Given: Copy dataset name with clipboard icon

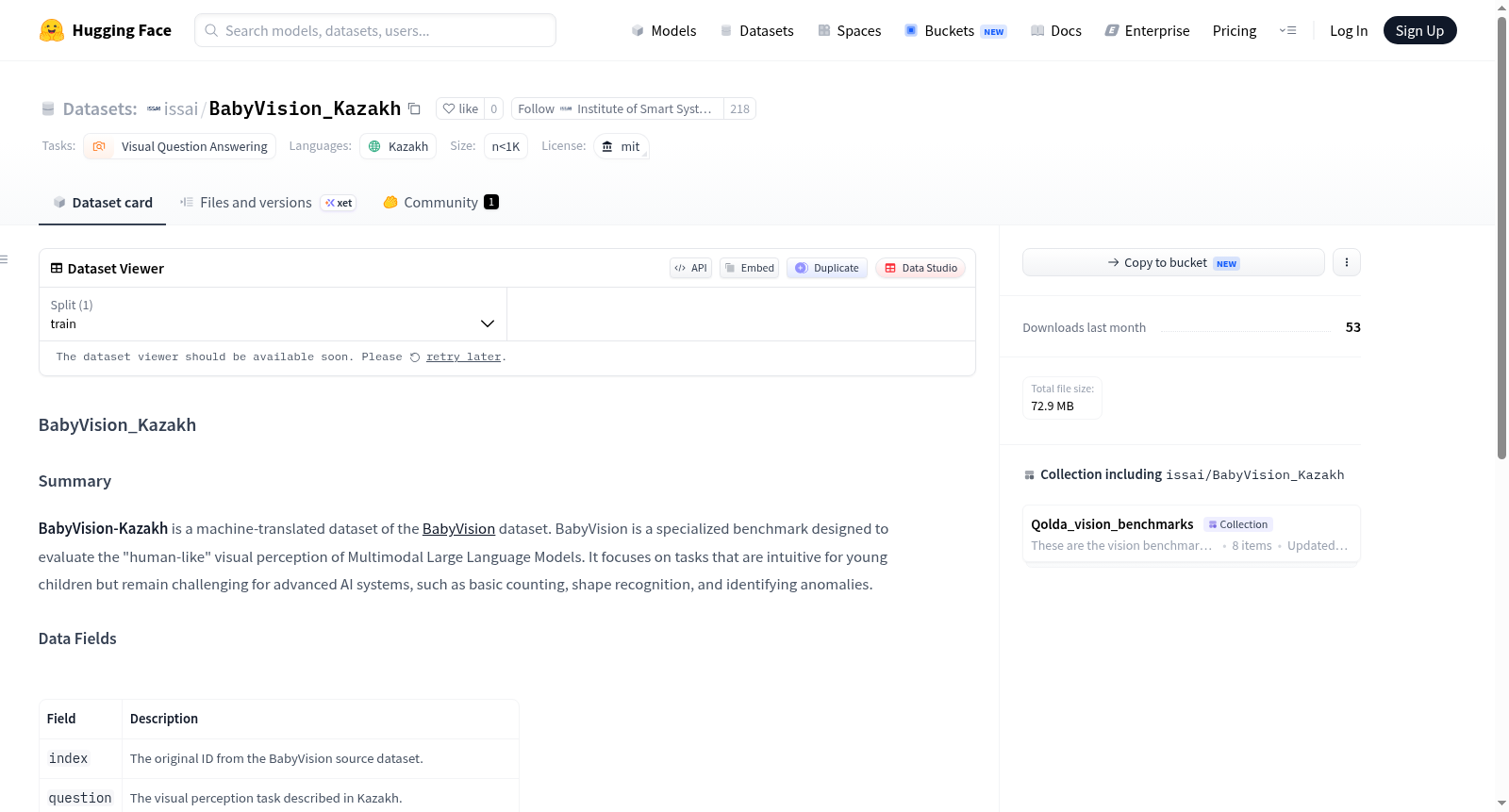Looking at the screenshot, I should point(414,108).
